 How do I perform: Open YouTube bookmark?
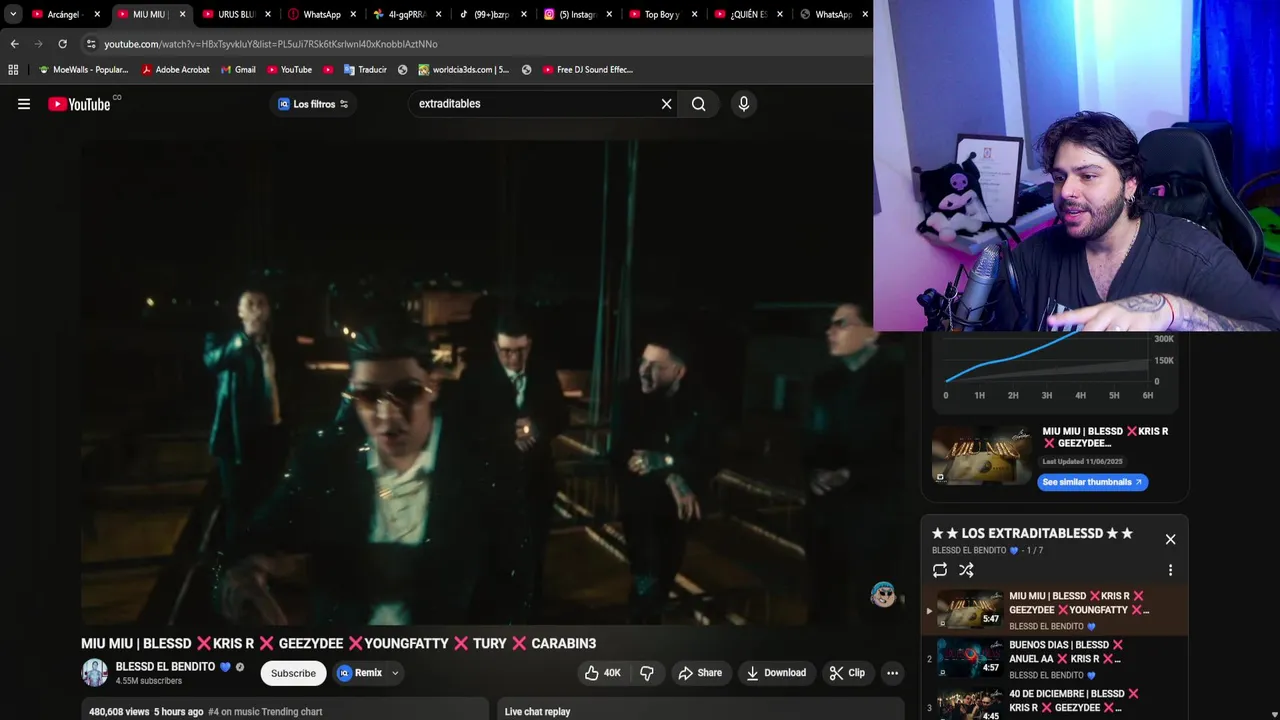pyautogui.click(x=289, y=70)
